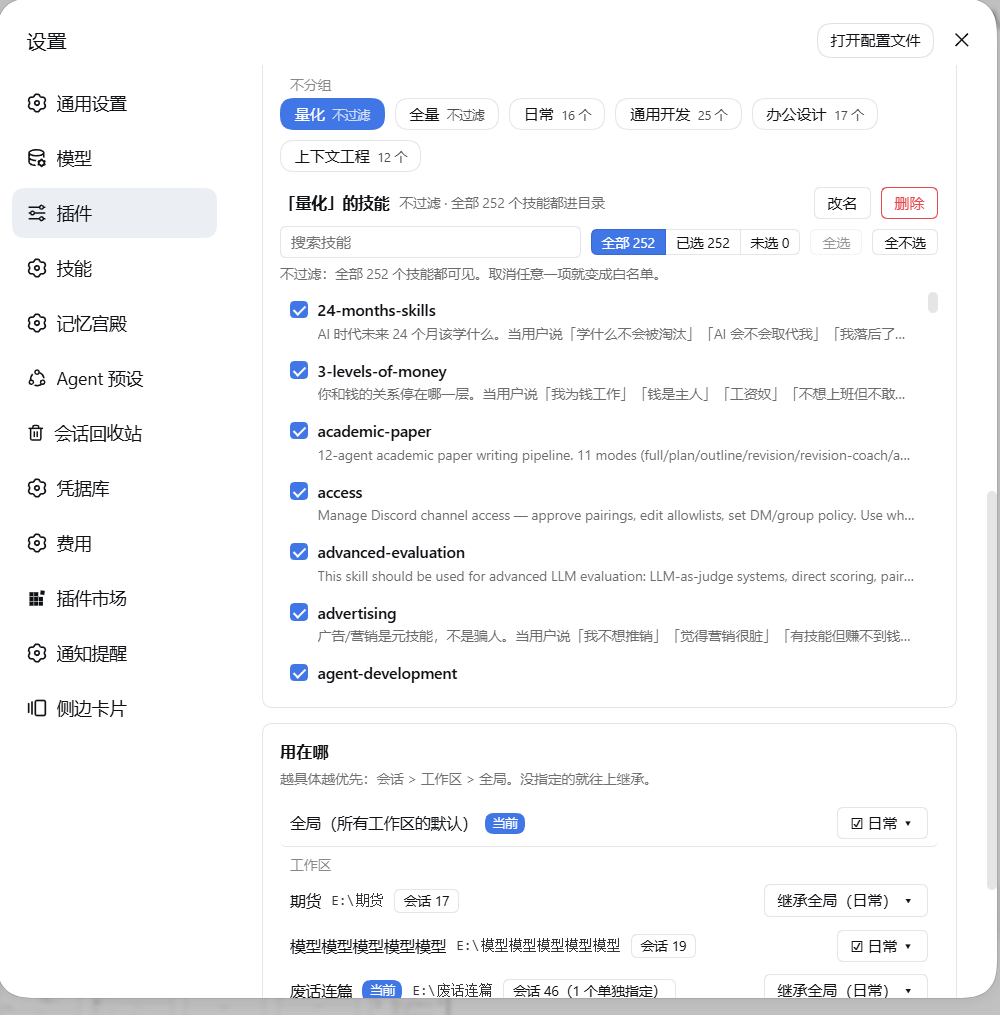Select the 办公设计 17 个 group
1000x1015 pixels.
815,115
